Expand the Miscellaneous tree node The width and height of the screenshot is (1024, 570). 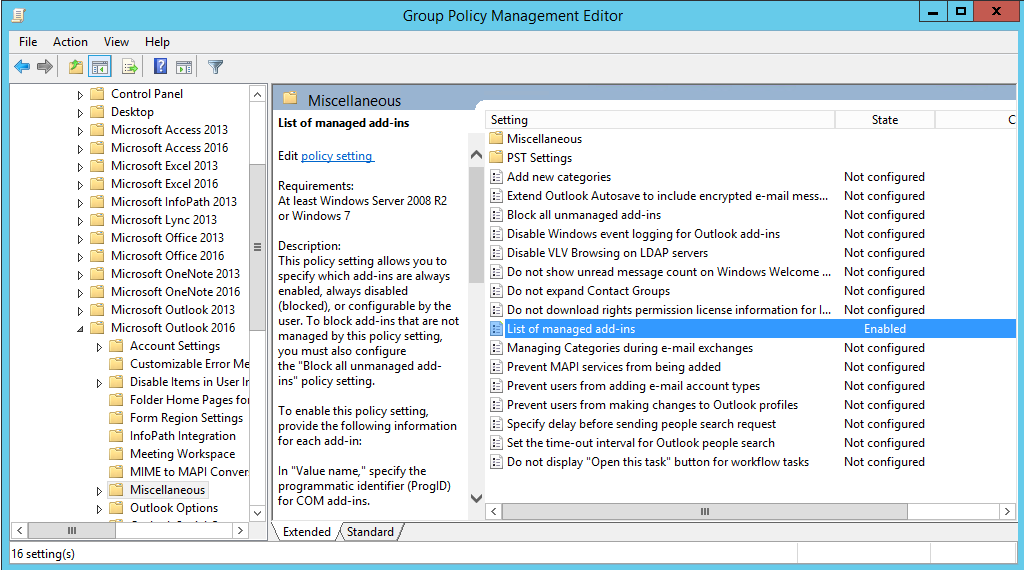point(99,491)
